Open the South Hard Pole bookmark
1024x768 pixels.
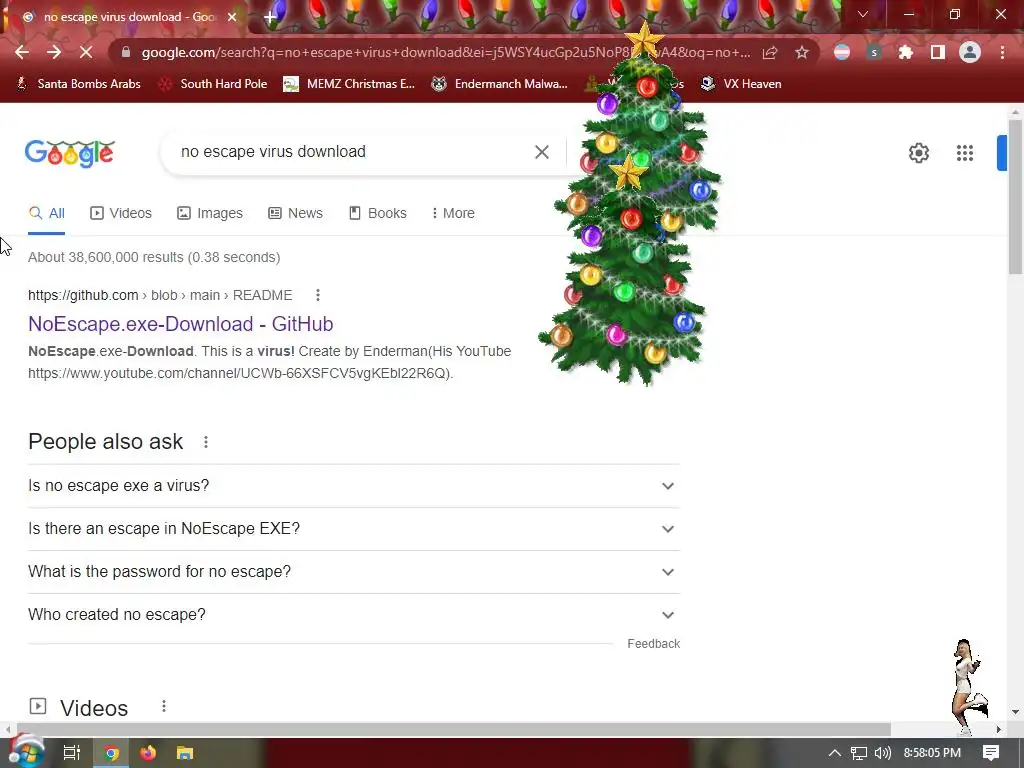coord(214,84)
